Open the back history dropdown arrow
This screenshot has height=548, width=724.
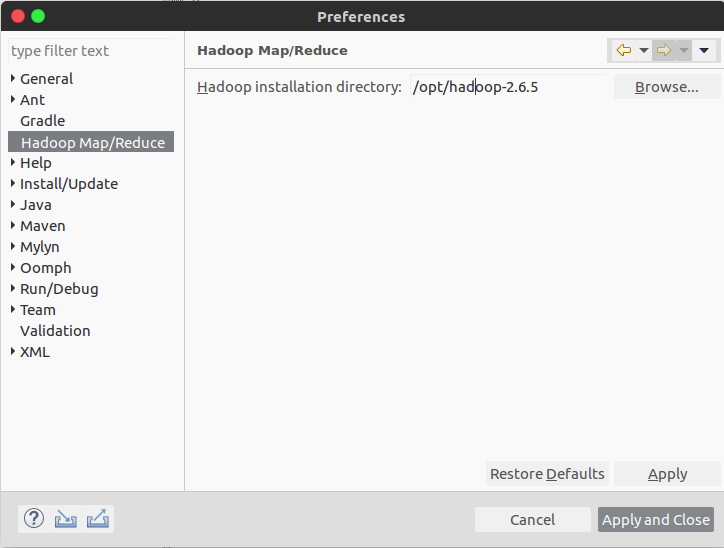pos(644,50)
